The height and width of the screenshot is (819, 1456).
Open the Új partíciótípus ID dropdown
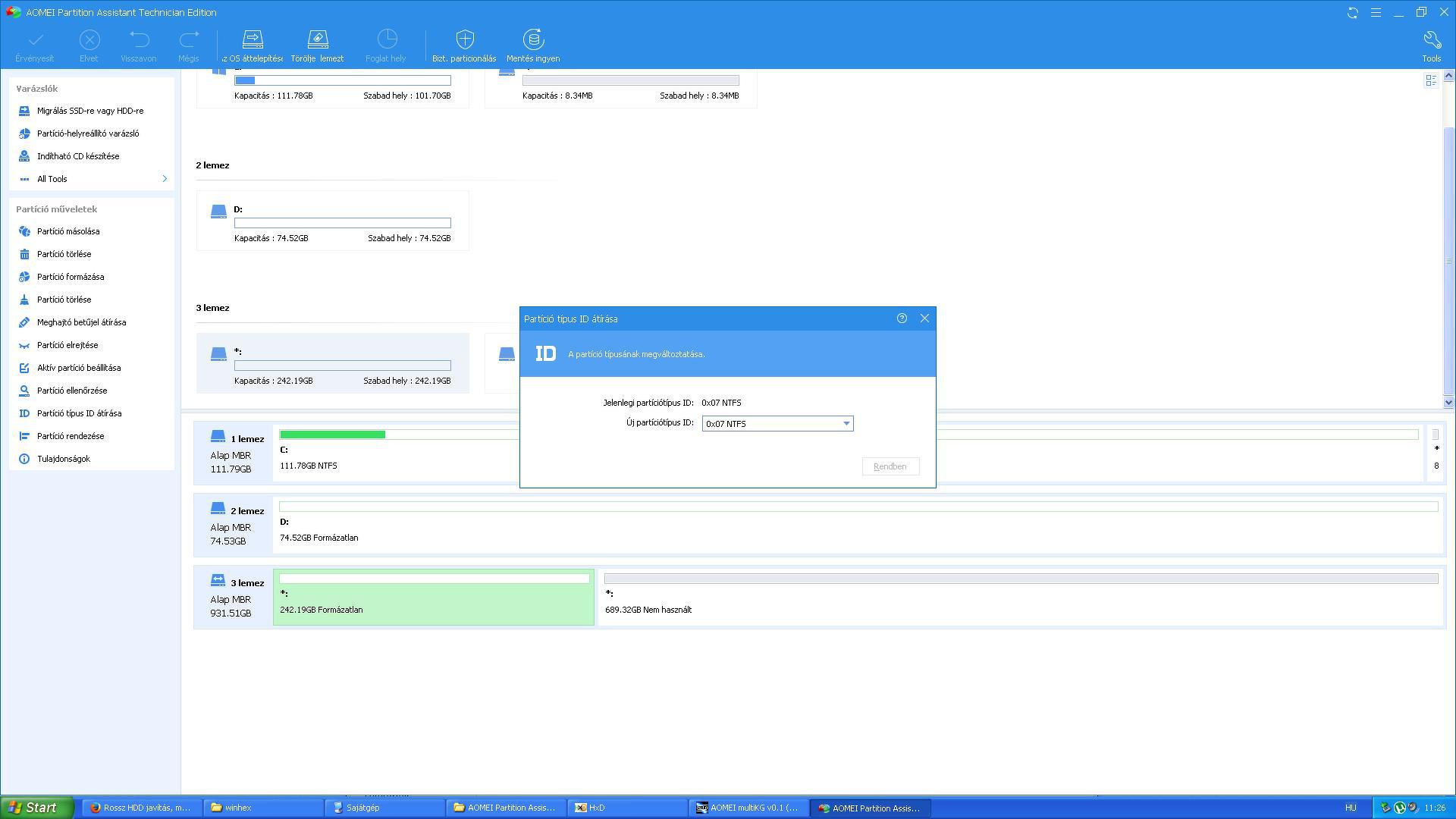846,424
